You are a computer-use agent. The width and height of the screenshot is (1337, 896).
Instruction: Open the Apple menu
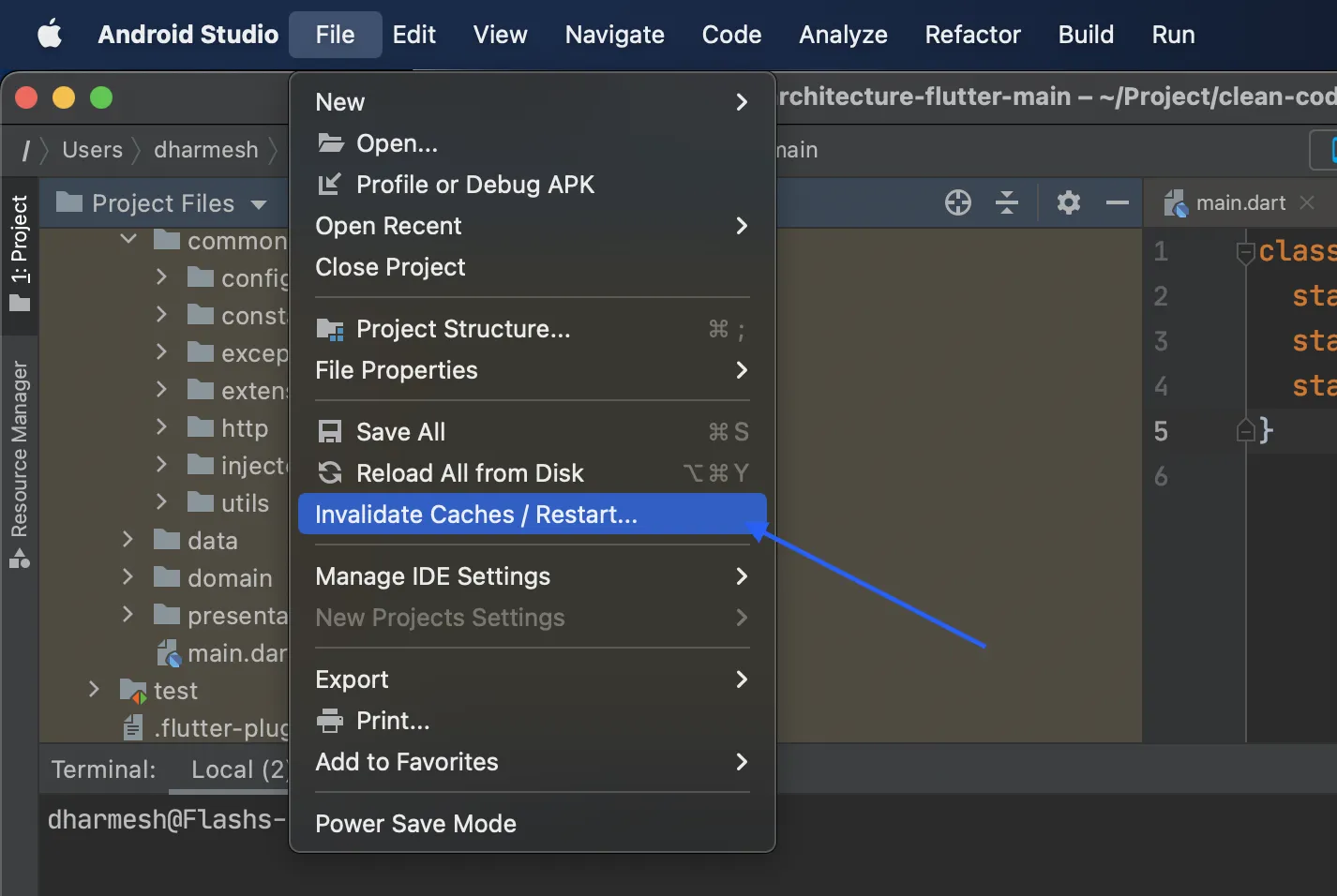(50, 35)
